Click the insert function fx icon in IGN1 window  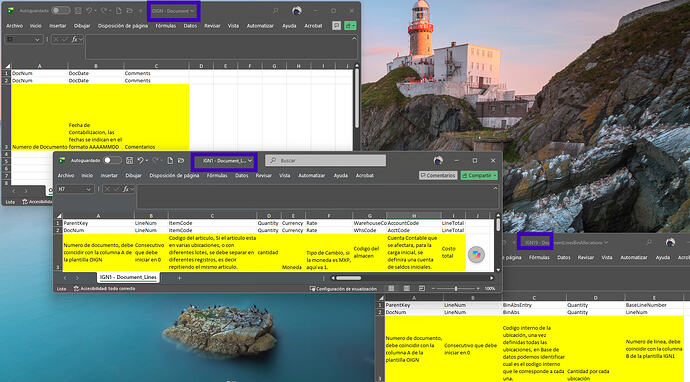[126, 189]
